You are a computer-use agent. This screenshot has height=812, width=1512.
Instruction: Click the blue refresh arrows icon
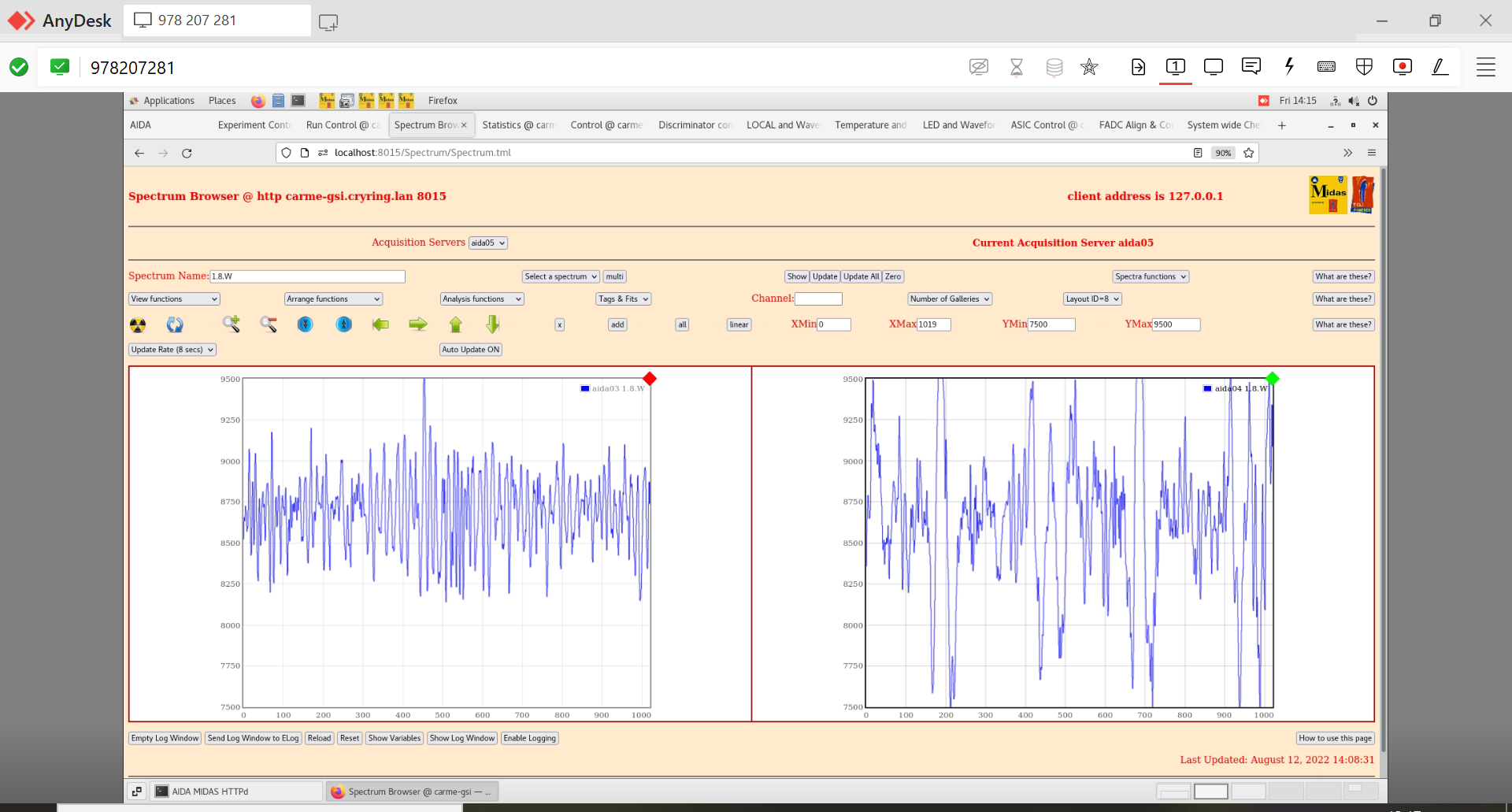click(x=175, y=324)
